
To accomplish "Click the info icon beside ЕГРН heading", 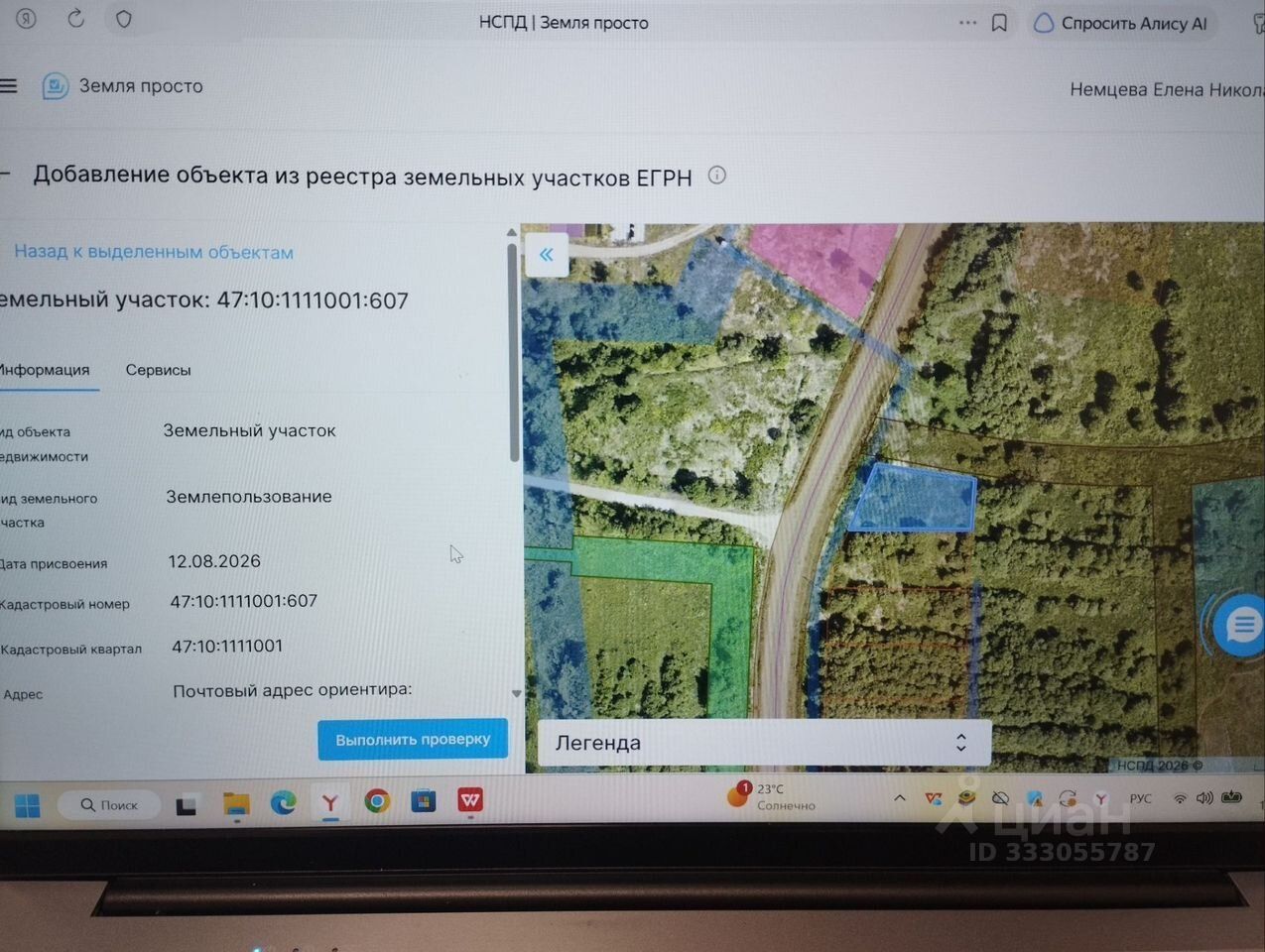I will point(716,176).
